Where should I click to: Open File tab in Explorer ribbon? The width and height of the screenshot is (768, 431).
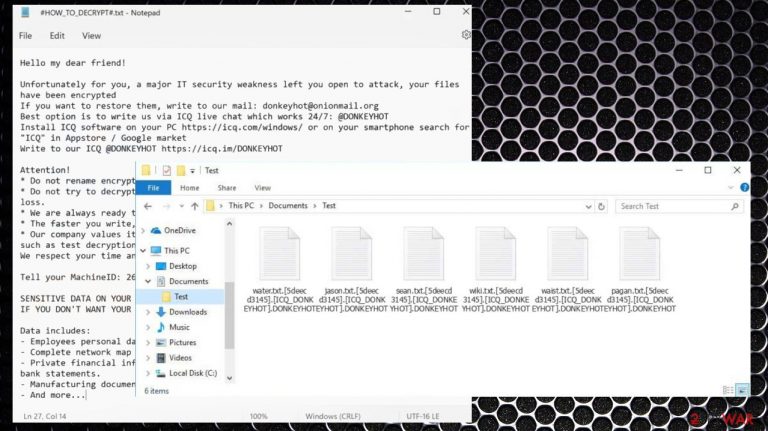click(153, 188)
